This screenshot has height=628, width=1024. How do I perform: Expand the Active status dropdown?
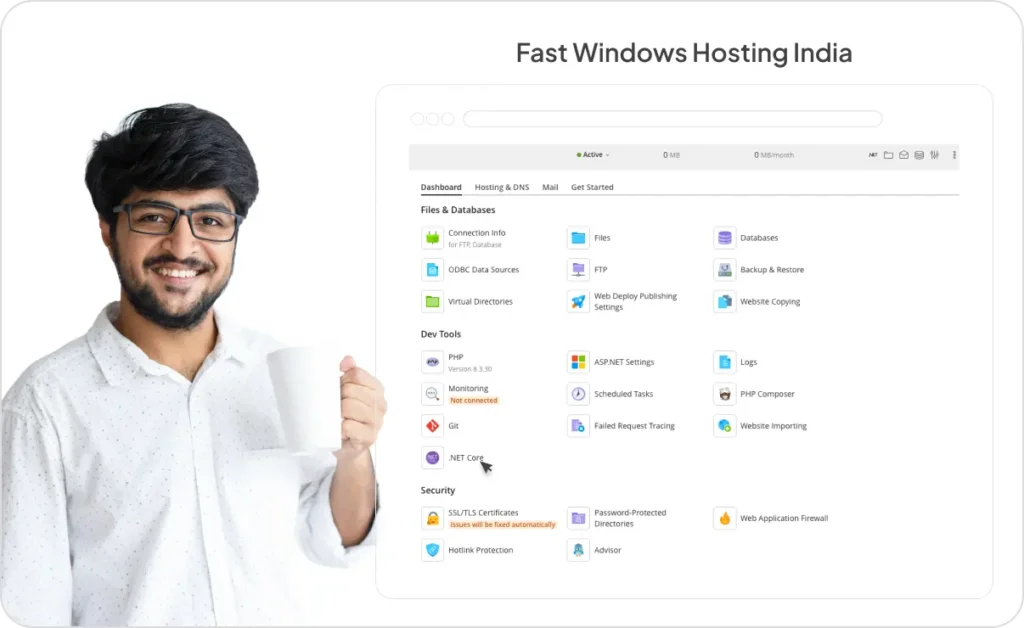(593, 154)
